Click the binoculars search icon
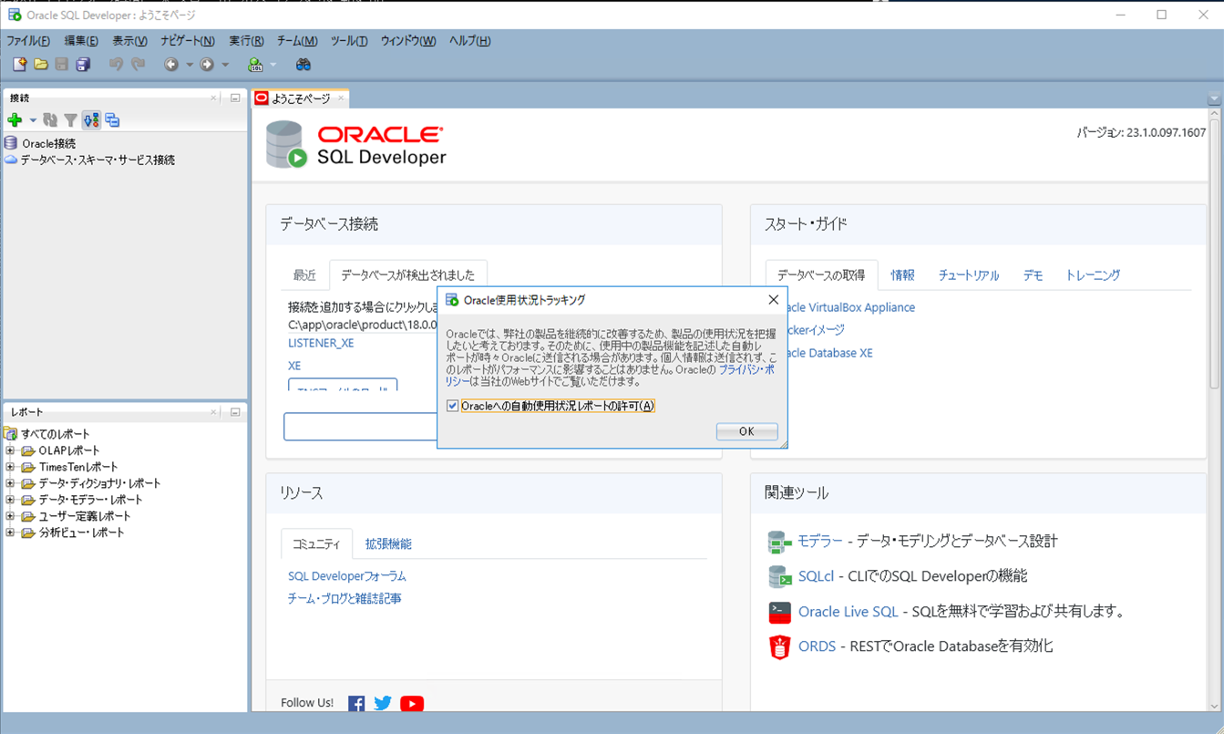 [x=302, y=64]
